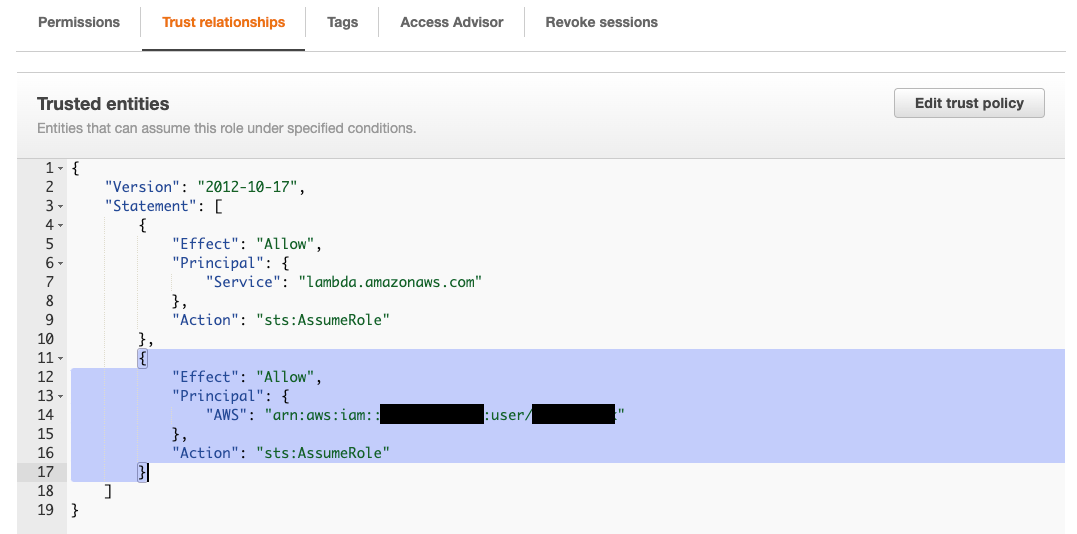
Task: Click line number 18 in gutter
Action: [45, 491]
